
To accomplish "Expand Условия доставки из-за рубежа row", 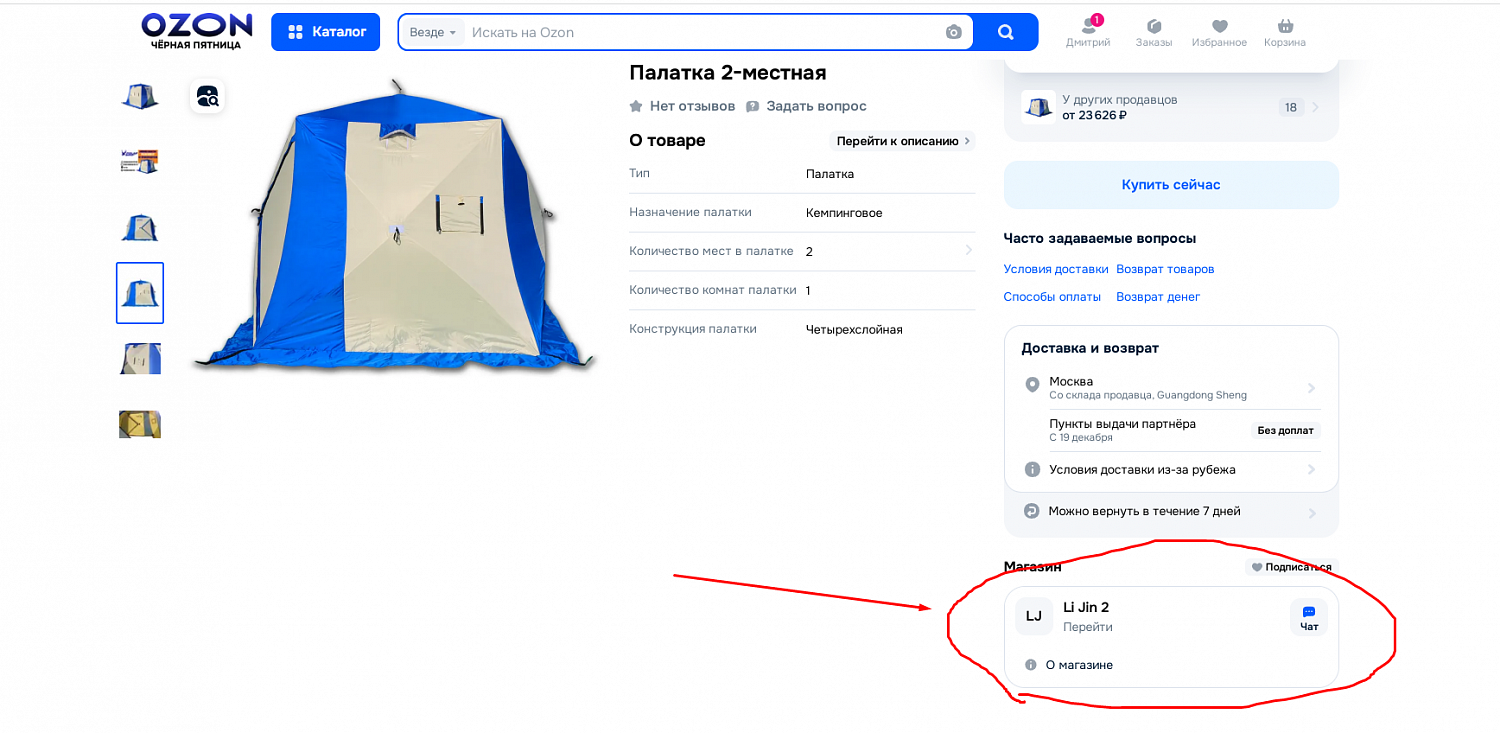I will click(x=1171, y=470).
